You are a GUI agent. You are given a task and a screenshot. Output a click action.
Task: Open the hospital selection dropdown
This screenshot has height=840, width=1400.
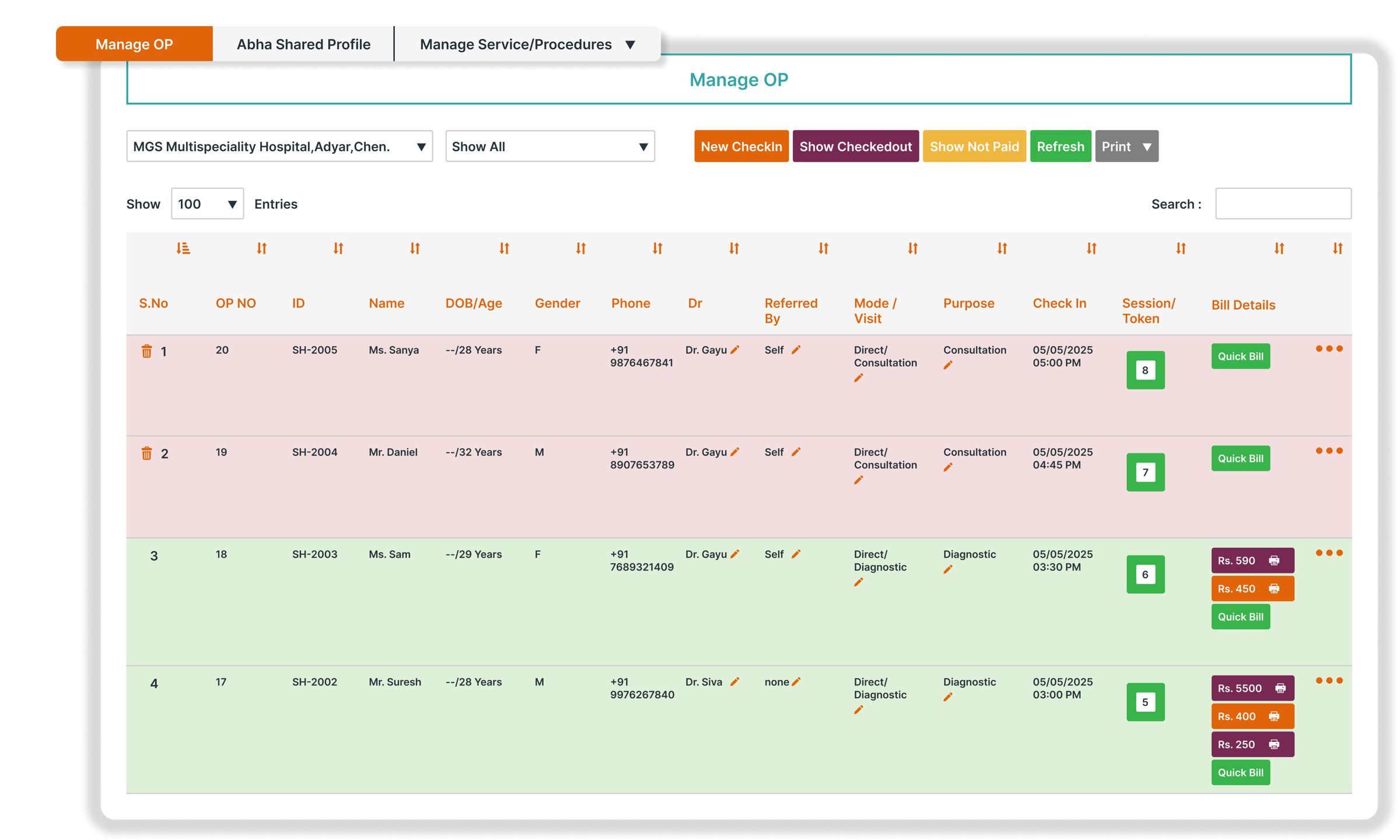point(279,146)
